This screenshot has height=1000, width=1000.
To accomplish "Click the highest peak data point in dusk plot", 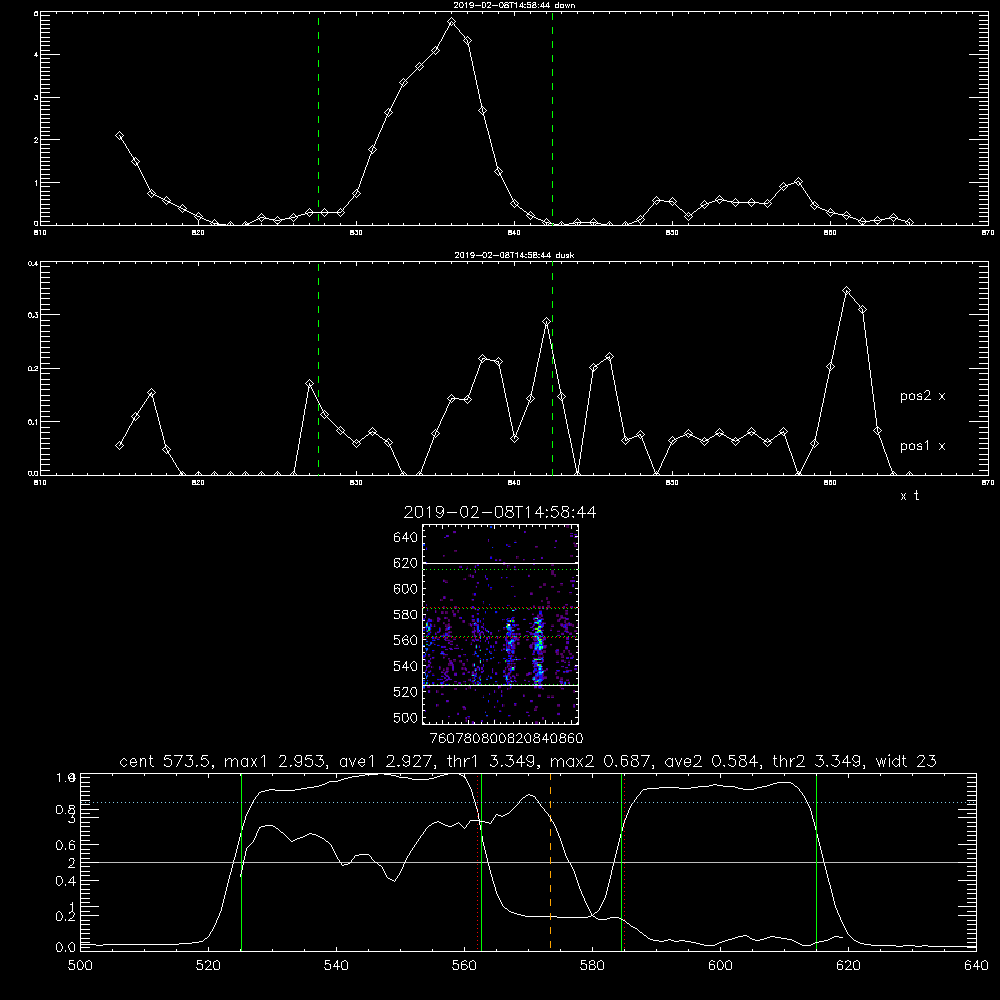I will coord(847,291).
